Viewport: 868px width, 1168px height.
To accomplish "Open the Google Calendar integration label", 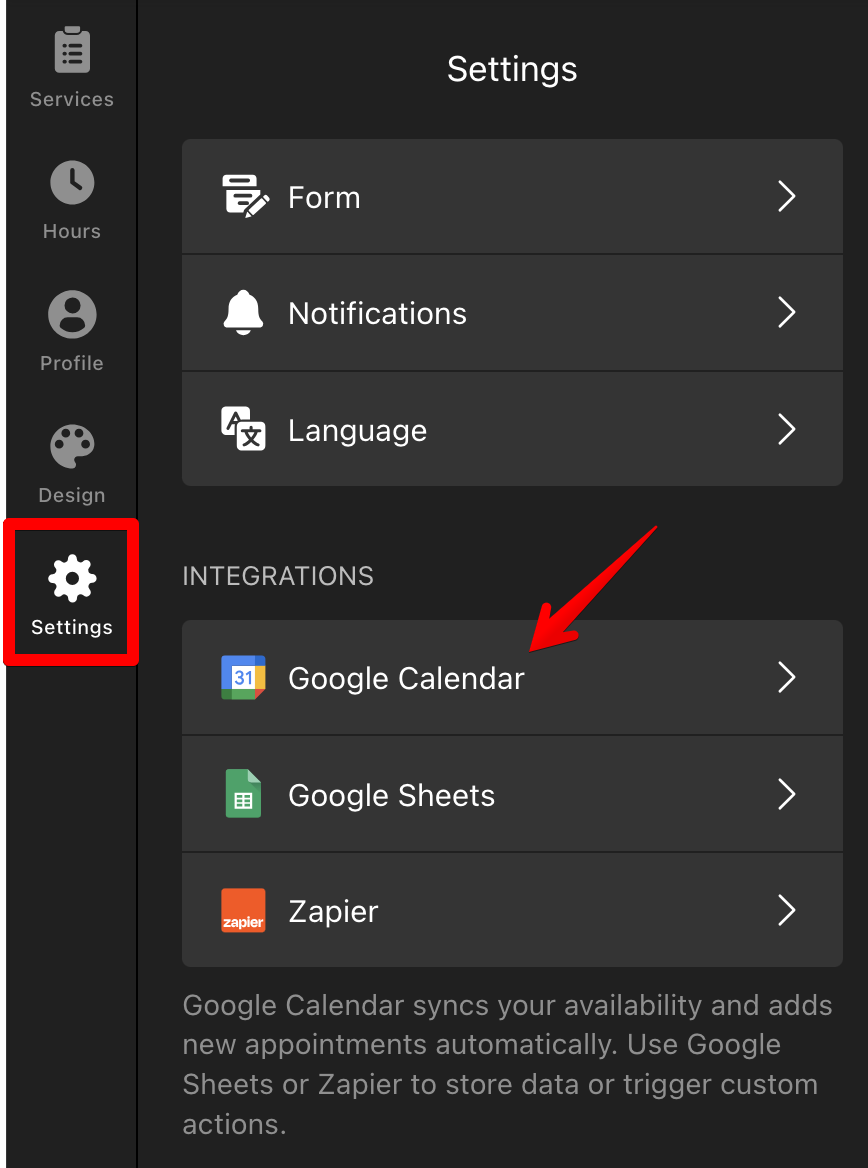I will coord(406,678).
